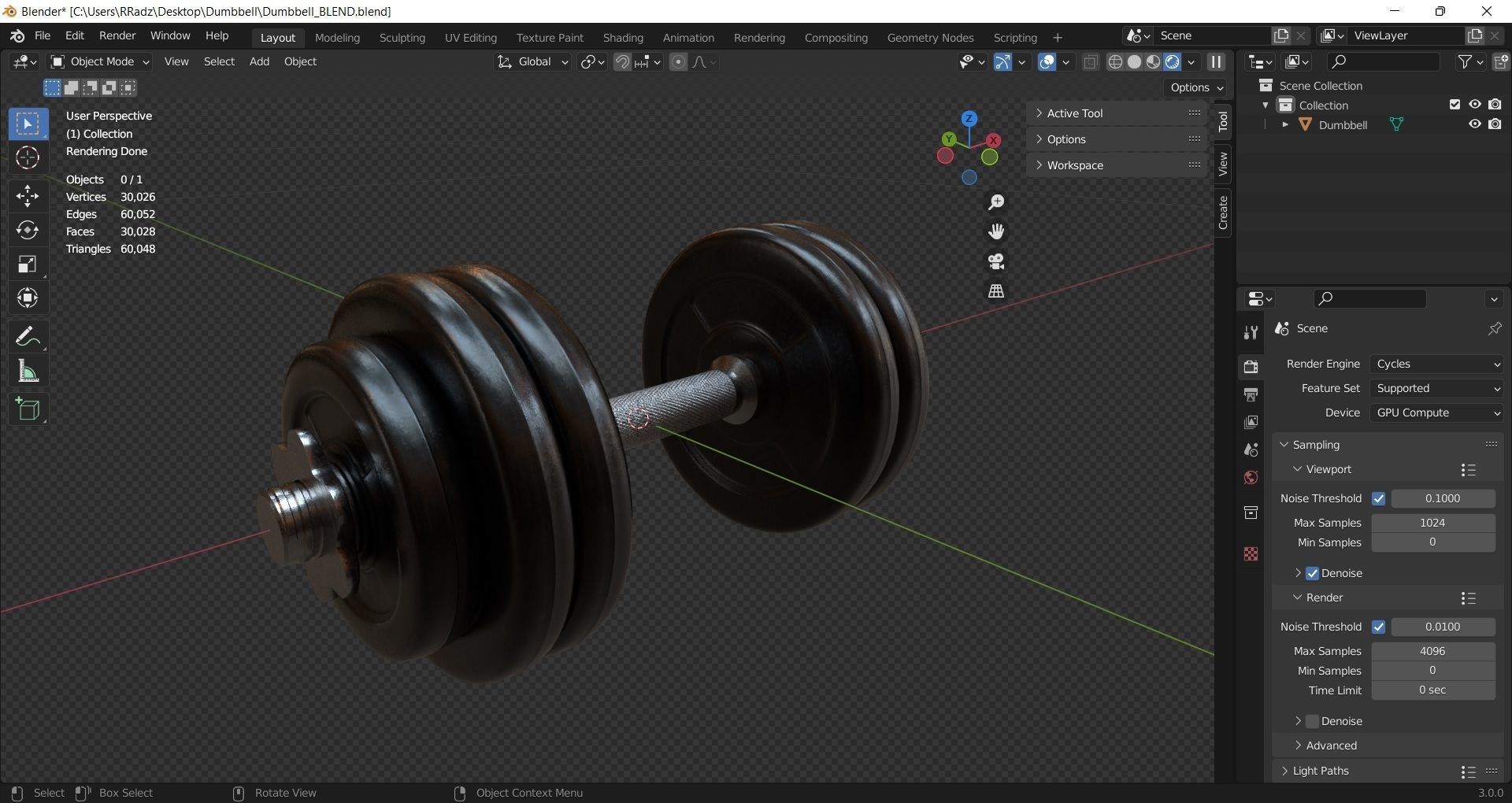
Task: Toggle the snapping magnet icon
Action: [622, 62]
